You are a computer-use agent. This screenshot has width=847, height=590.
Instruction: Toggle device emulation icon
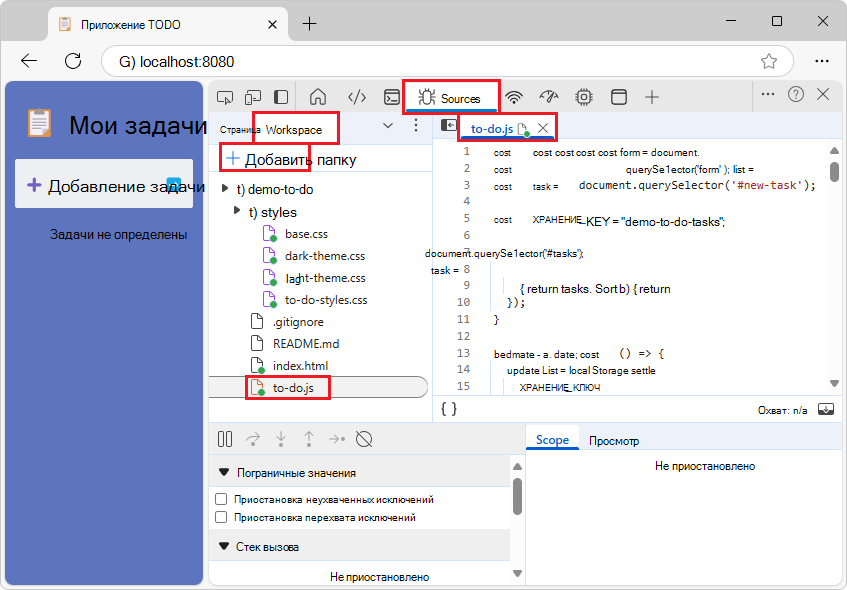(x=253, y=97)
